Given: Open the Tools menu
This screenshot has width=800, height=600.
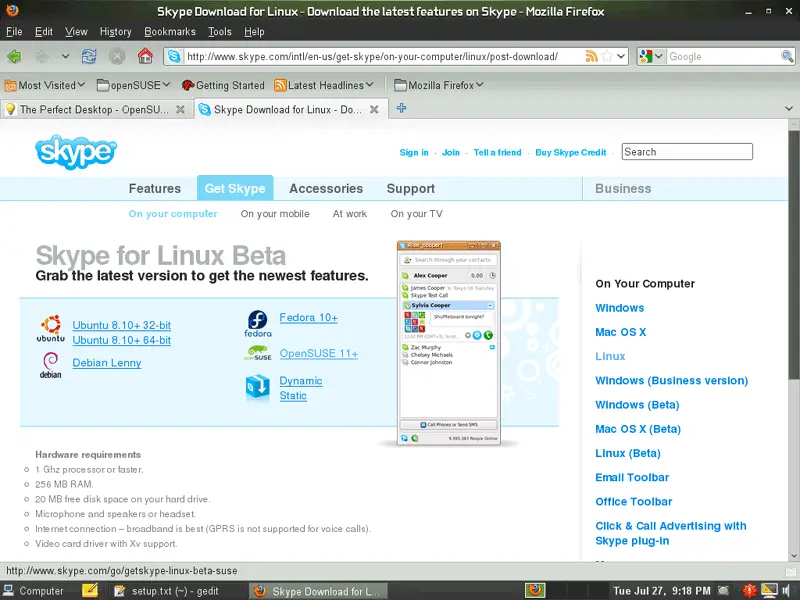Looking at the screenshot, I should [x=220, y=32].
